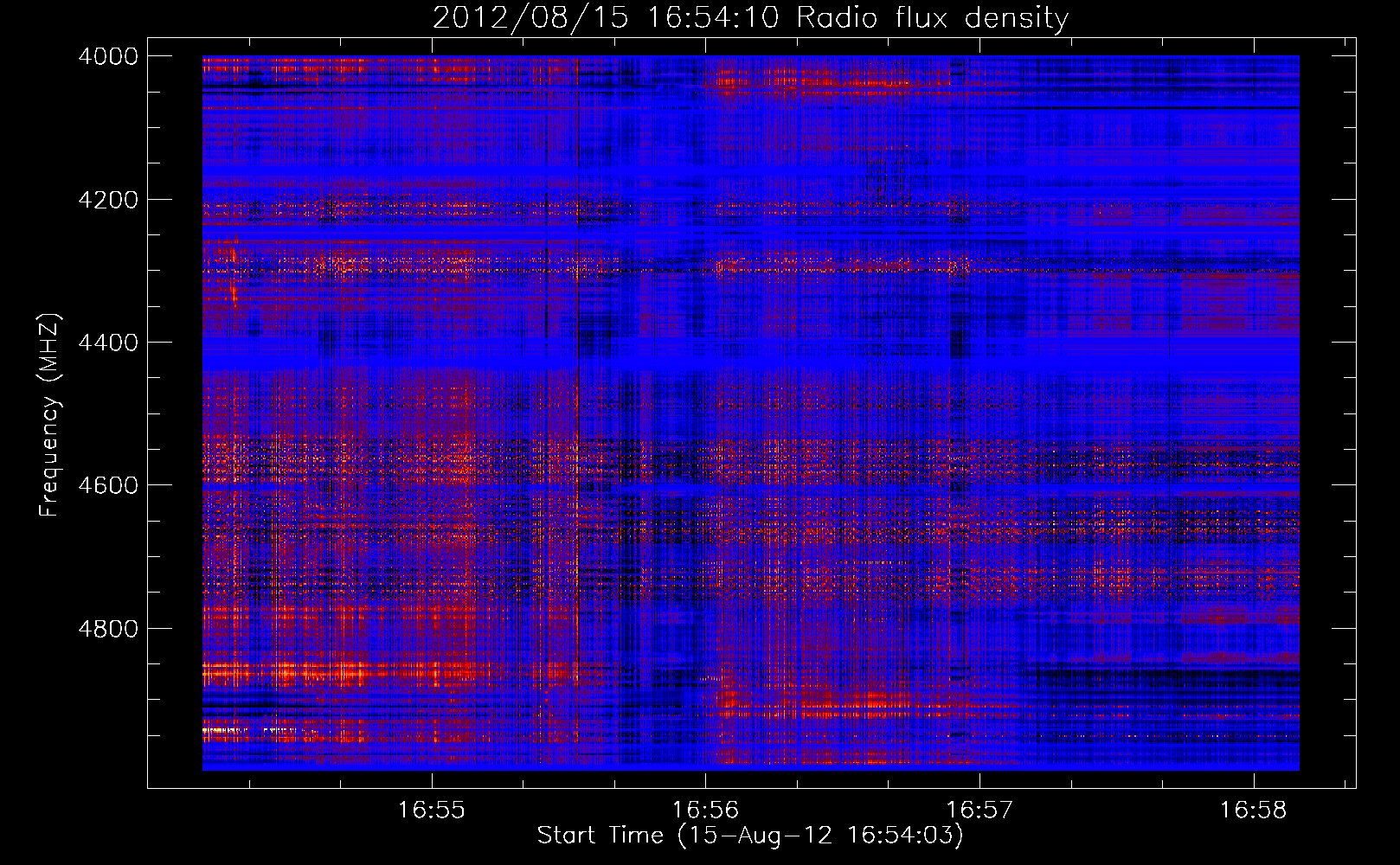Click the 'Frequency (MHZ)' y-axis title
This screenshot has width=1400, height=865.
pyautogui.click(x=50, y=414)
